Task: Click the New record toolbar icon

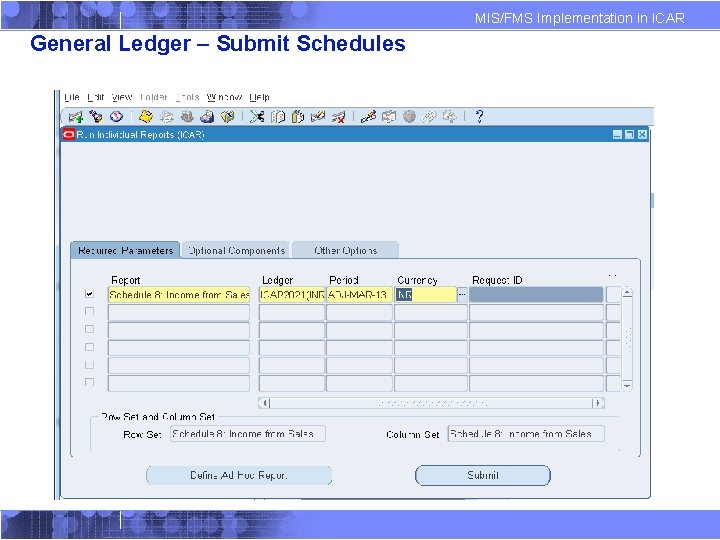Action: click(x=75, y=117)
